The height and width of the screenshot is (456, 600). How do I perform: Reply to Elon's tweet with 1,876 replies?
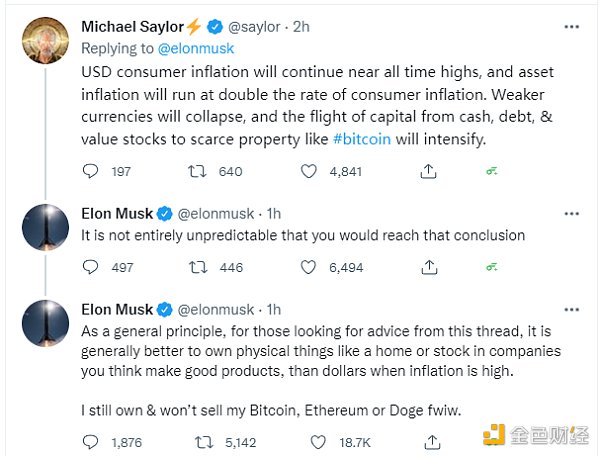pyautogui.click(x=91, y=441)
